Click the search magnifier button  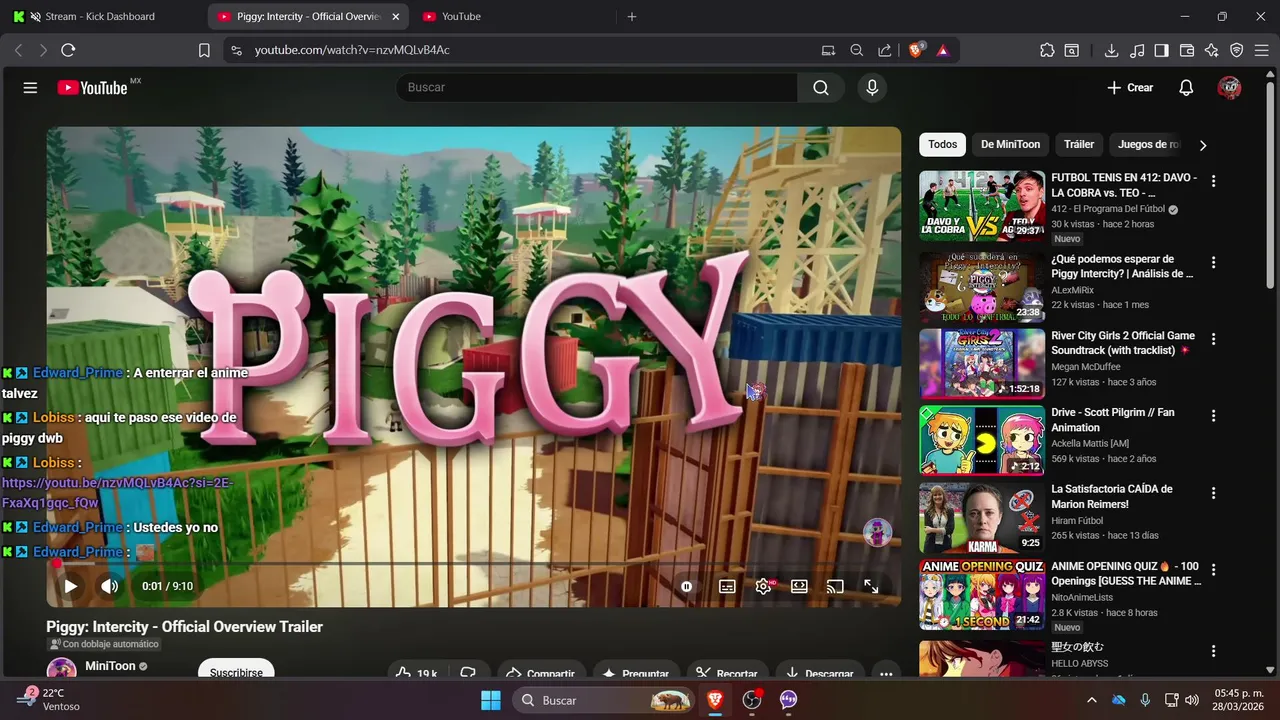[821, 88]
